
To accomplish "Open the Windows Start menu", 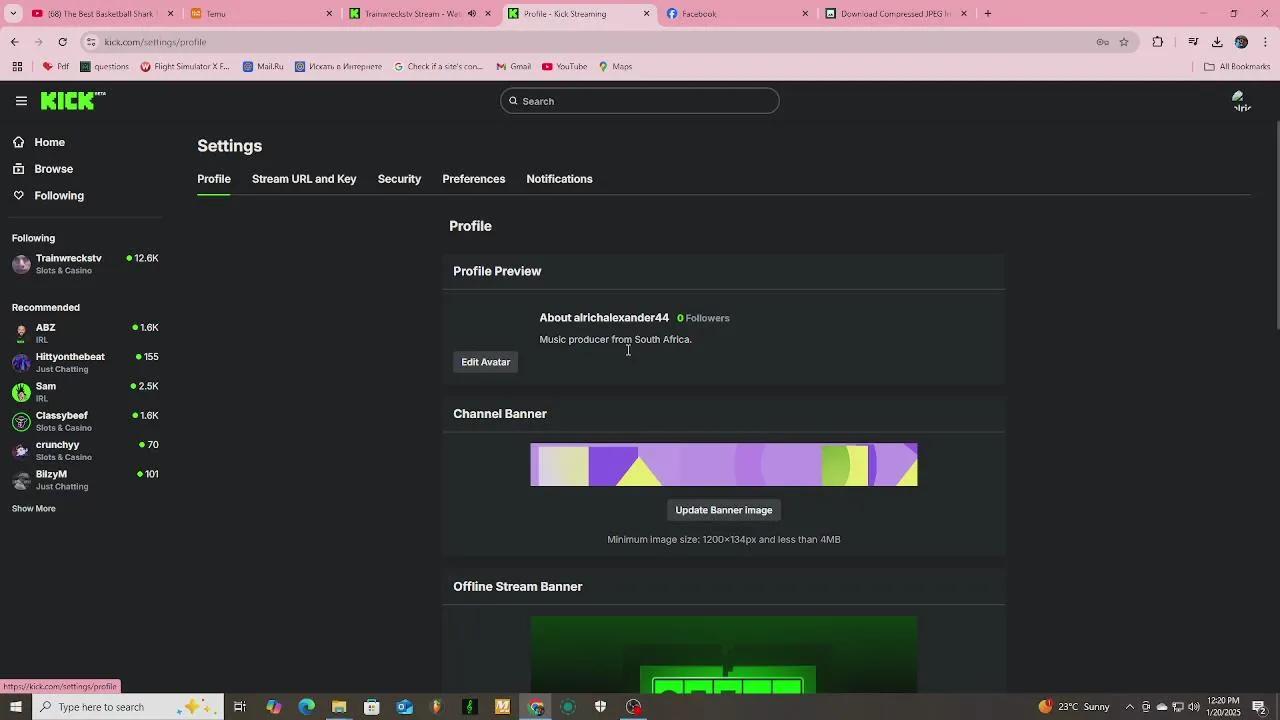I will pyautogui.click(x=15, y=707).
